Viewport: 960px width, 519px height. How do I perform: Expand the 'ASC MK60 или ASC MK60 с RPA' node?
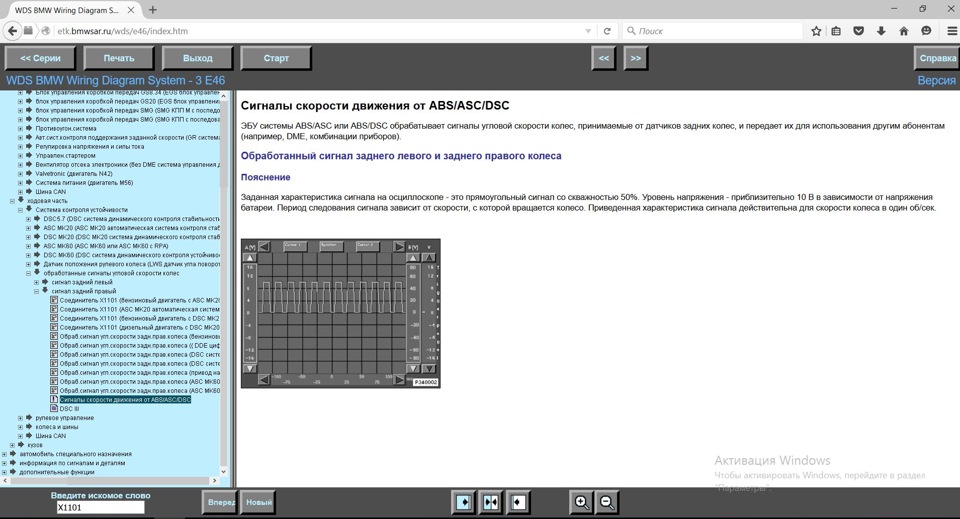28,246
